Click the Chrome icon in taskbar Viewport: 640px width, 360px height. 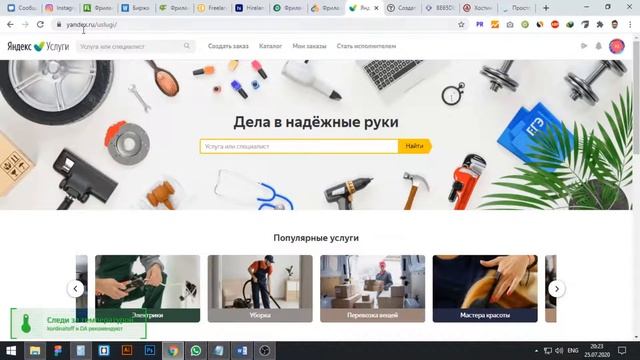coord(173,351)
